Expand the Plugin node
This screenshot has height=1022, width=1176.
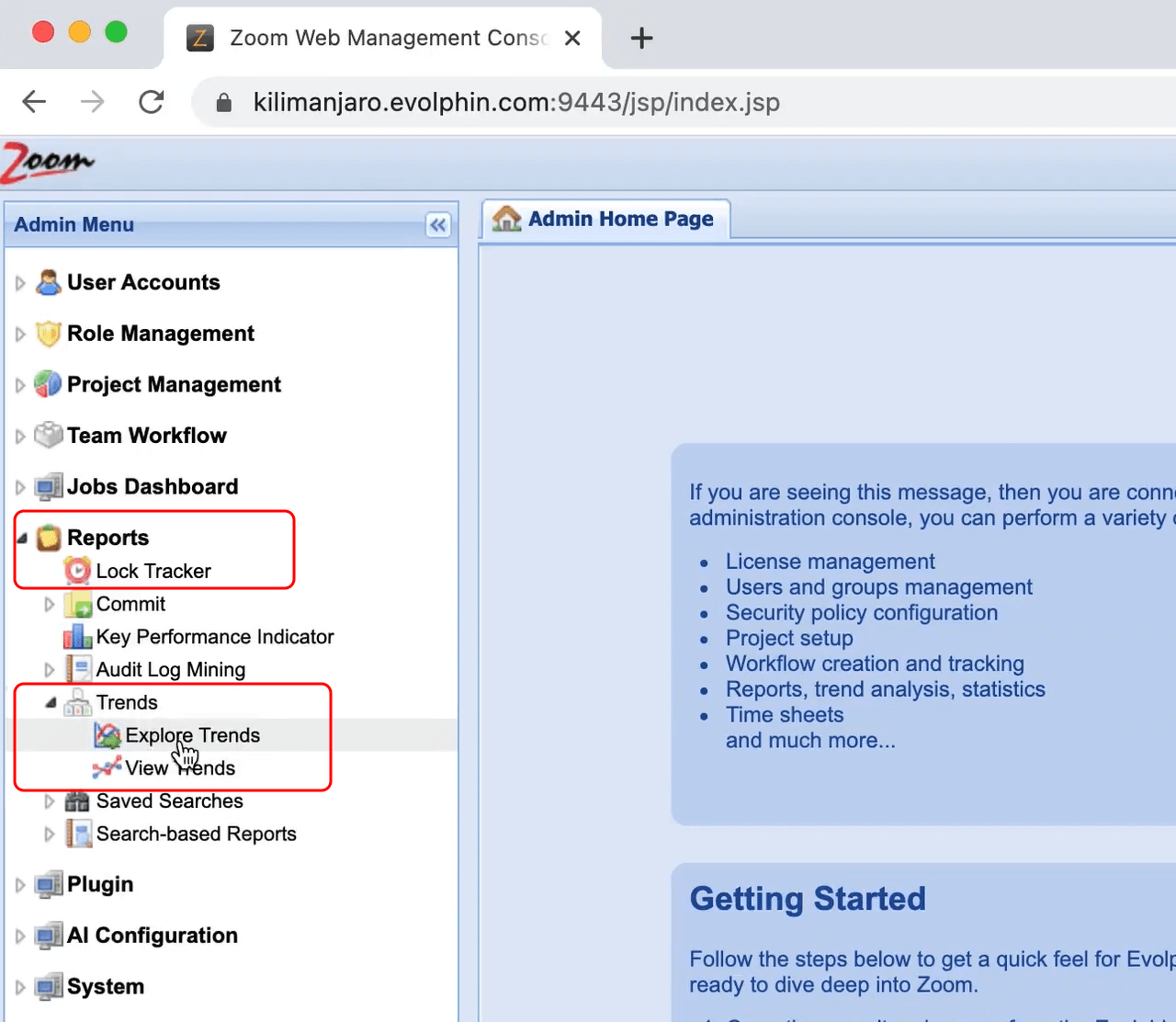tap(20, 885)
